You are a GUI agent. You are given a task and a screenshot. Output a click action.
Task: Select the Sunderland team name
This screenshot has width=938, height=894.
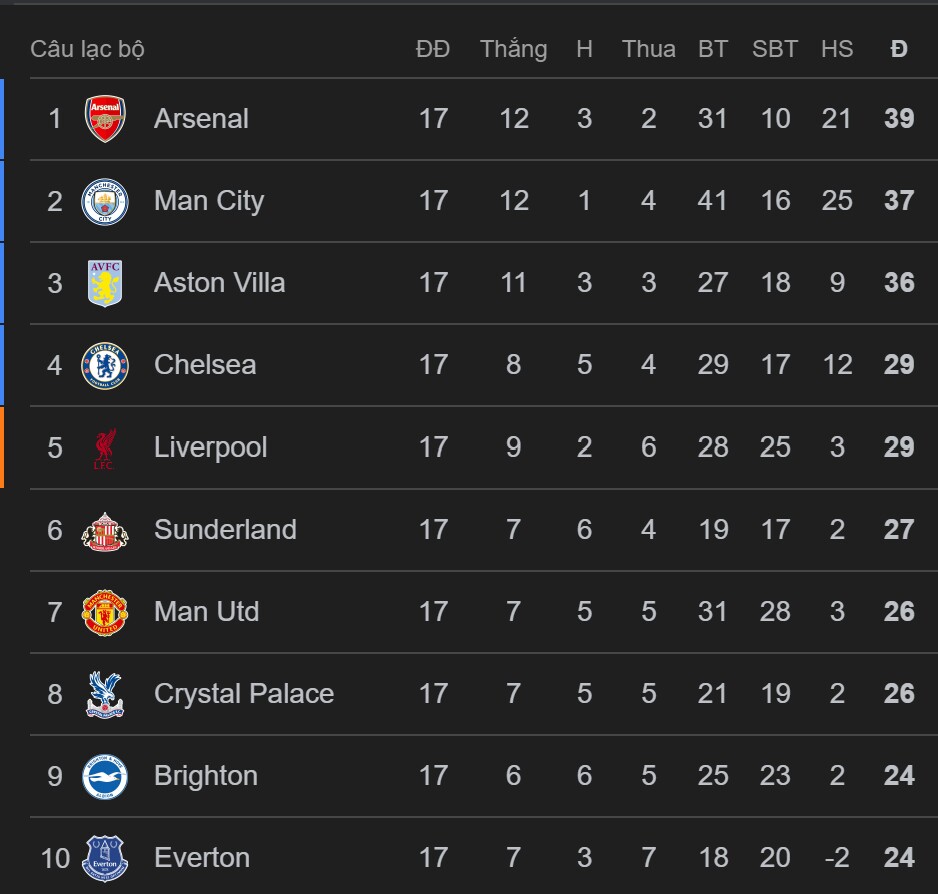(x=225, y=530)
